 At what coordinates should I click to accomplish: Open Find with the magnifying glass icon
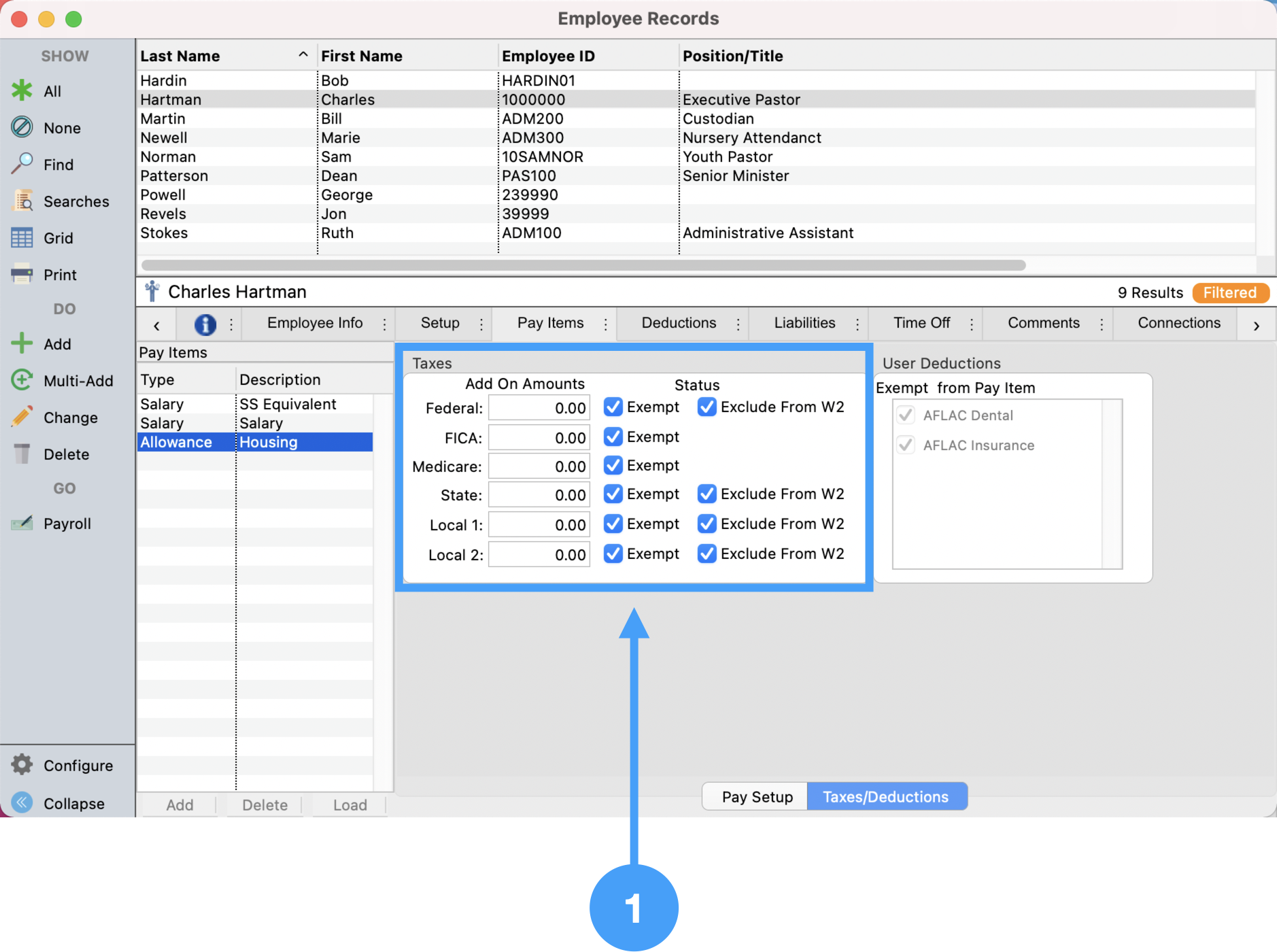[22, 164]
